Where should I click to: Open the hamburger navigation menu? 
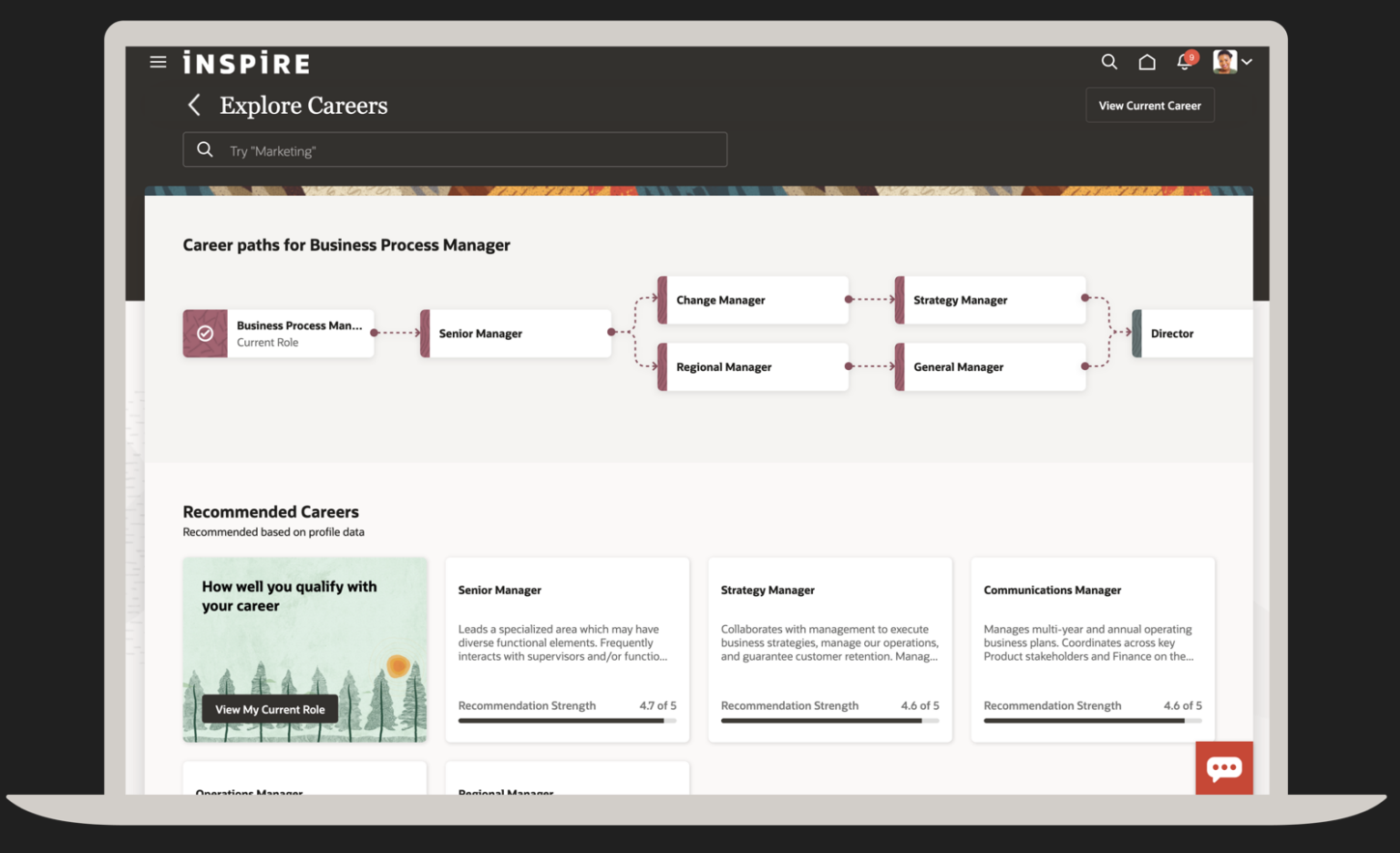[x=158, y=62]
